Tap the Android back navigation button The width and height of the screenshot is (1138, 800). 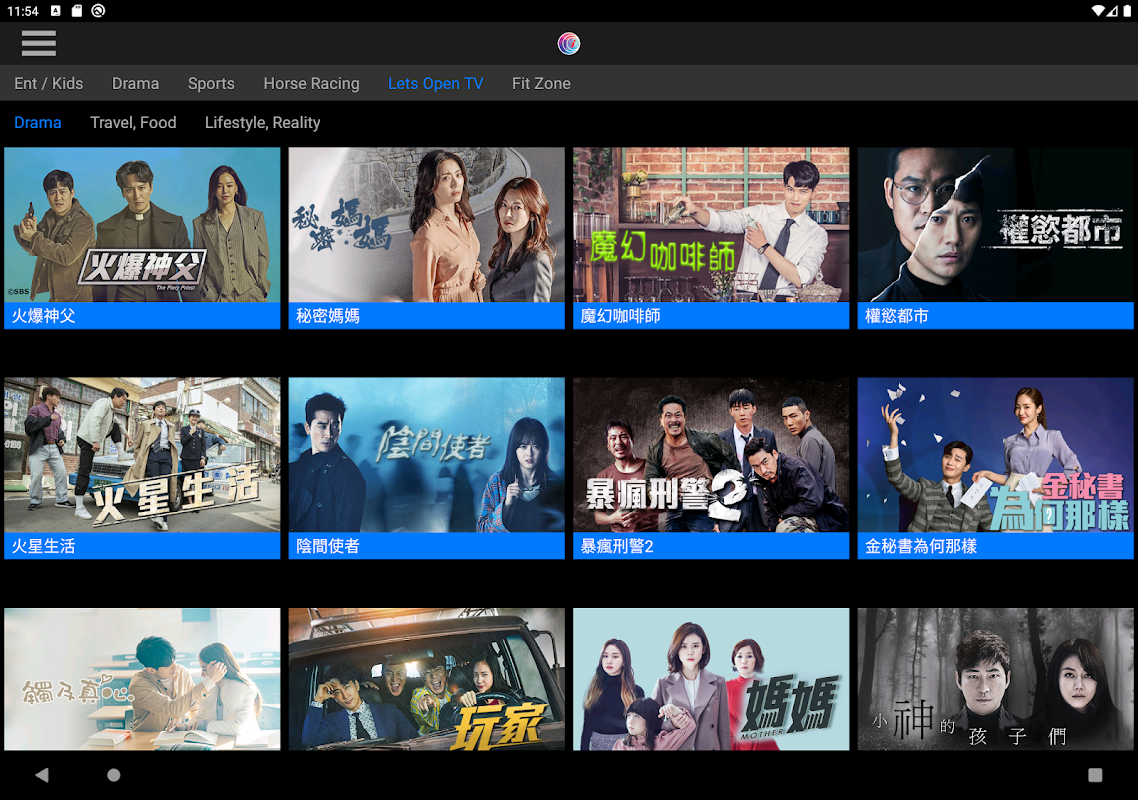coord(42,775)
